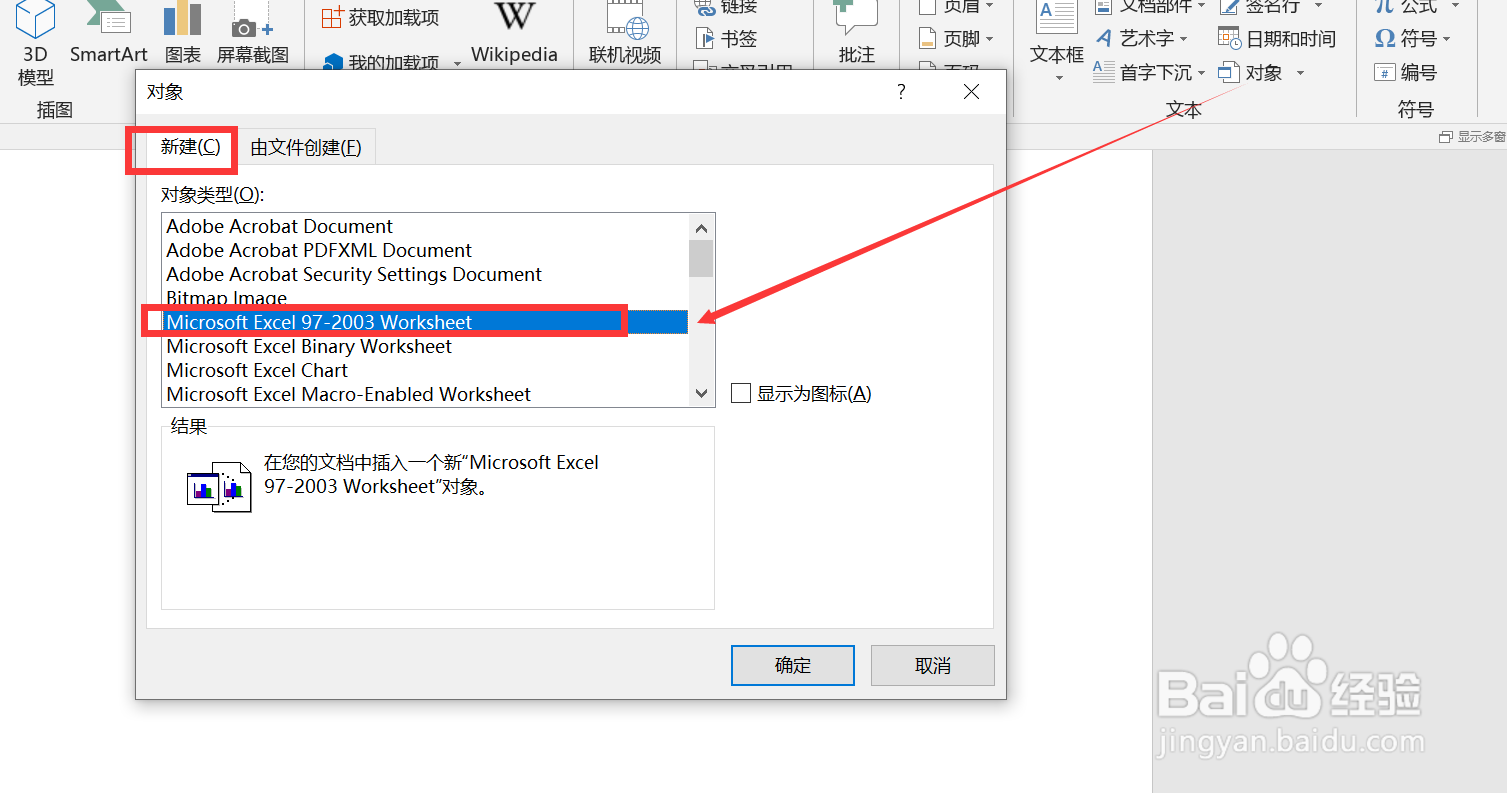Open the 页脚 footer menu
This screenshot has width=1507, height=793.
click(x=956, y=39)
